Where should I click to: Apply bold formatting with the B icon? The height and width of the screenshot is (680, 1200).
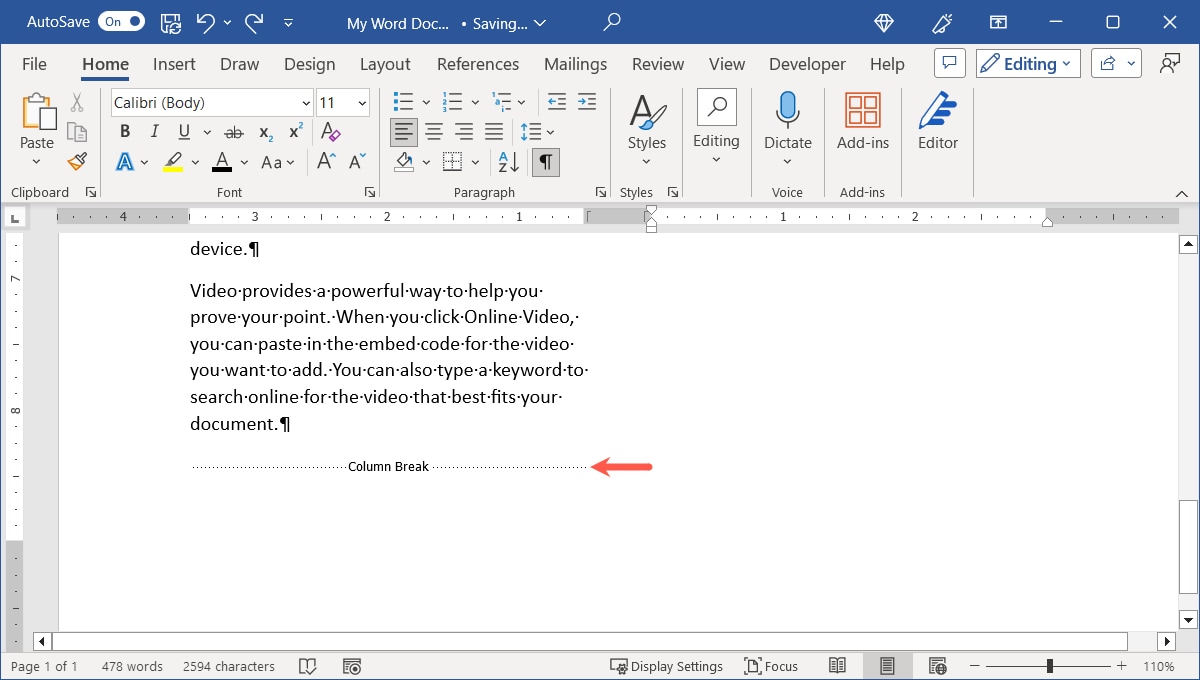click(x=124, y=131)
